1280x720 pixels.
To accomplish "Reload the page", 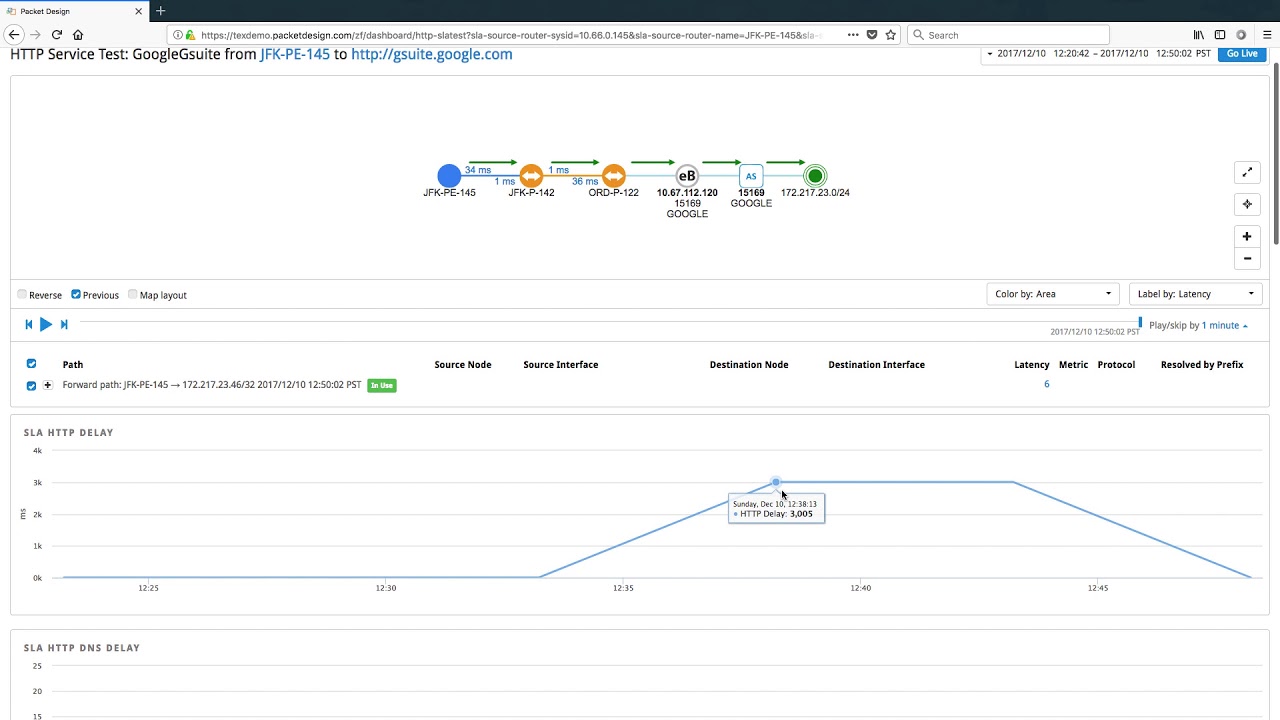I will pyautogui.click(x=57, y=35).
